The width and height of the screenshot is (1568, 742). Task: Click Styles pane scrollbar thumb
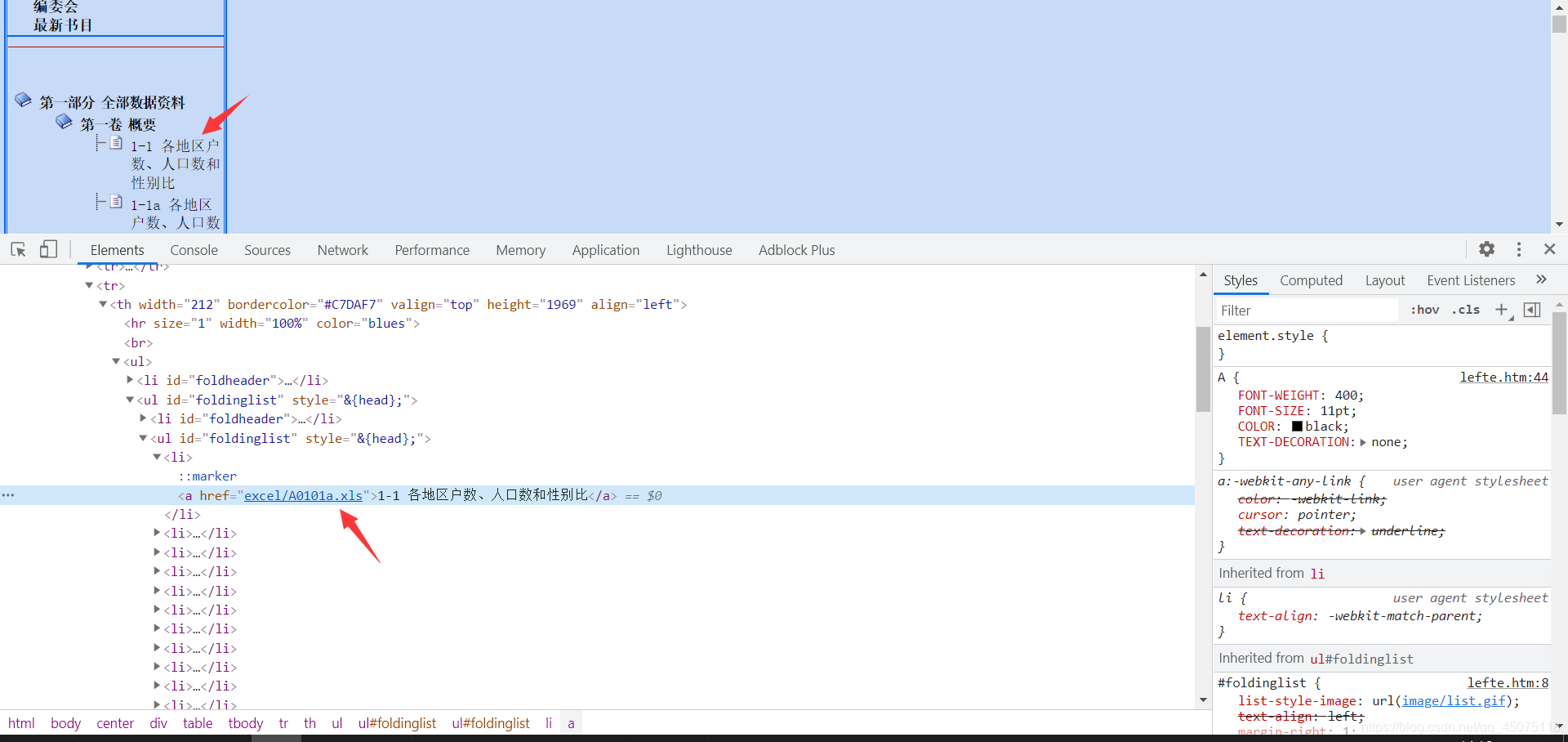click(1559, 363)
